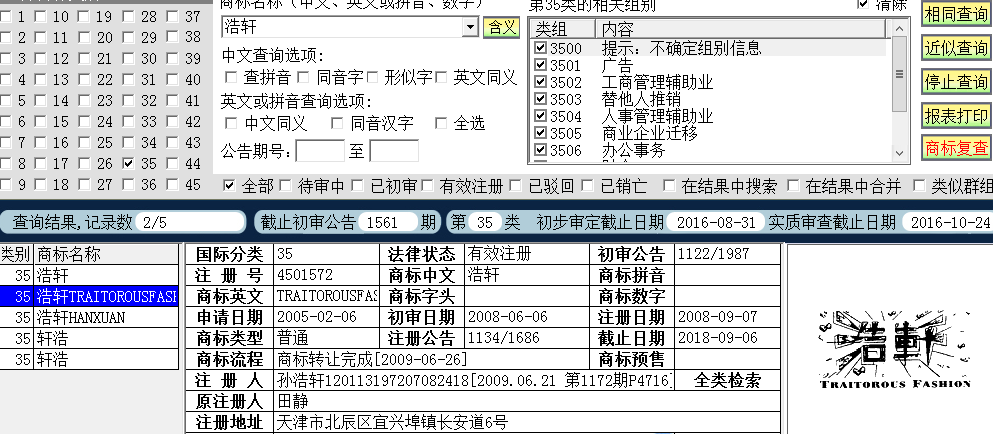The height and width of the screenshot is (434, 993).
Task: Click the record count field 2/5
Action: tap(190, 222)
